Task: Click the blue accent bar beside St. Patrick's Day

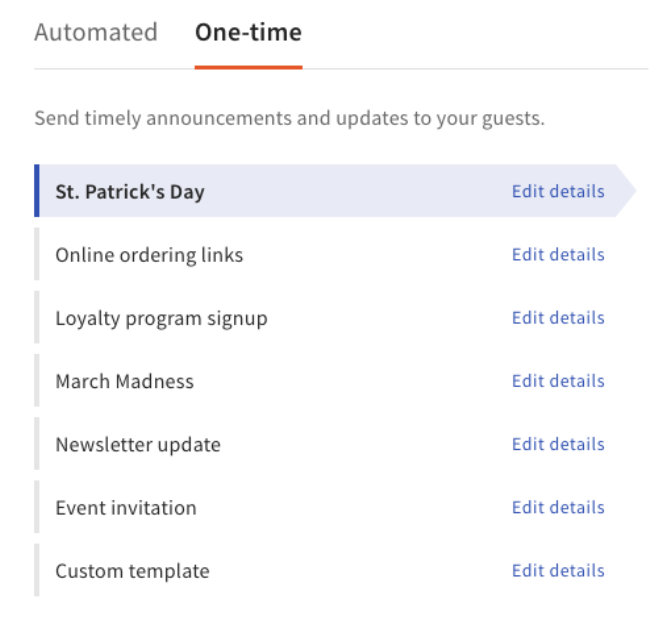Action: [37, 191]
